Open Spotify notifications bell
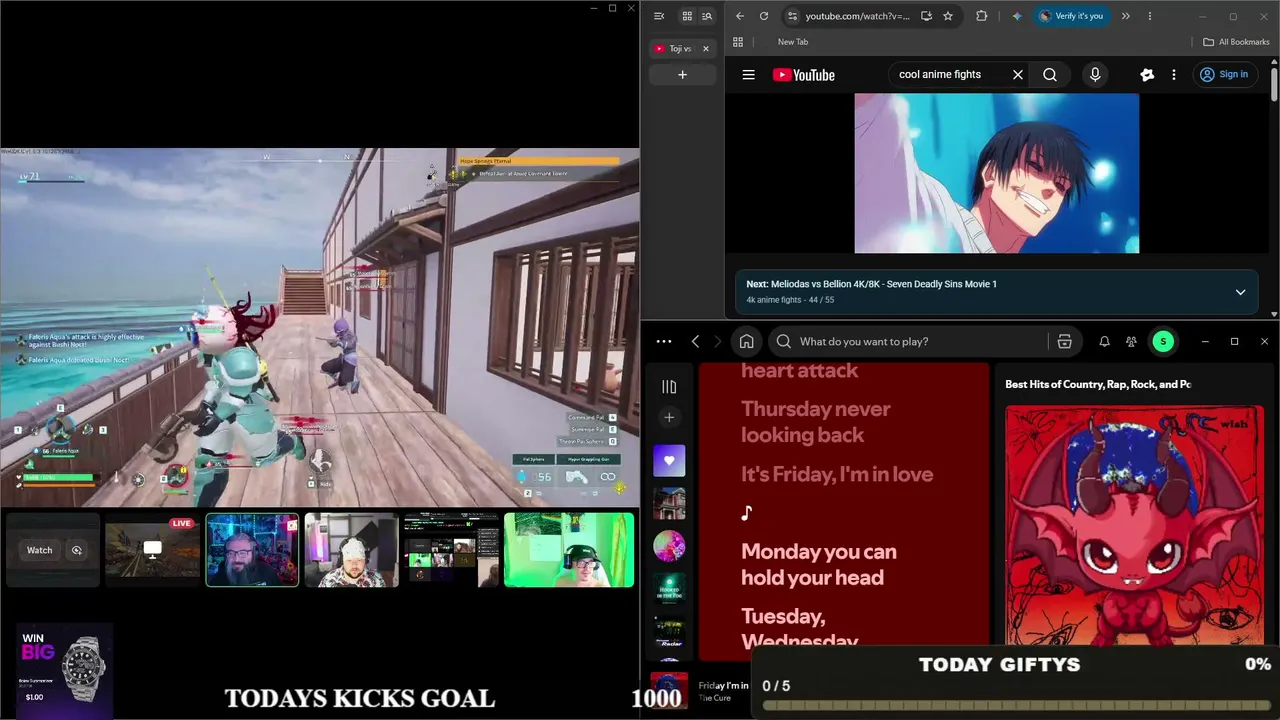Screen dimensions: 1280x720 pos(1104,342)
